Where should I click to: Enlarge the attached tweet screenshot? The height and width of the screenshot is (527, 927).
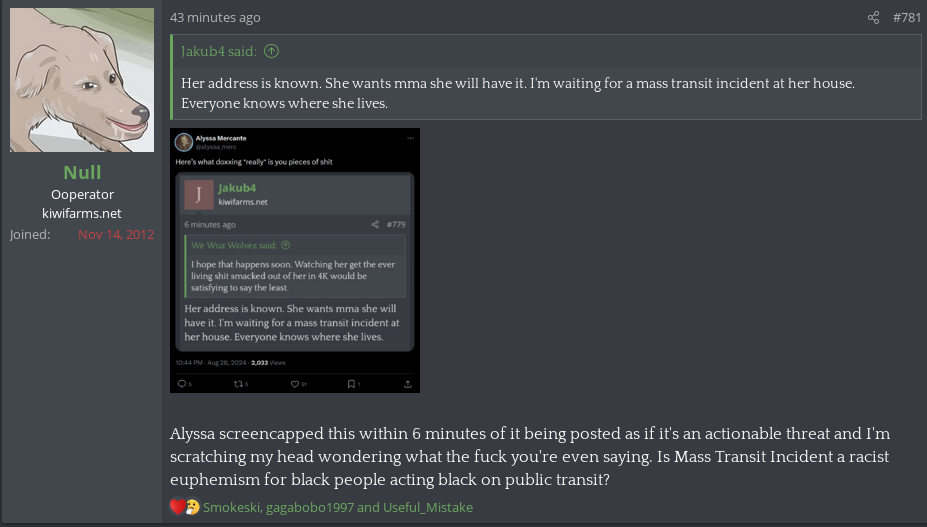click(x=295, y=260)
